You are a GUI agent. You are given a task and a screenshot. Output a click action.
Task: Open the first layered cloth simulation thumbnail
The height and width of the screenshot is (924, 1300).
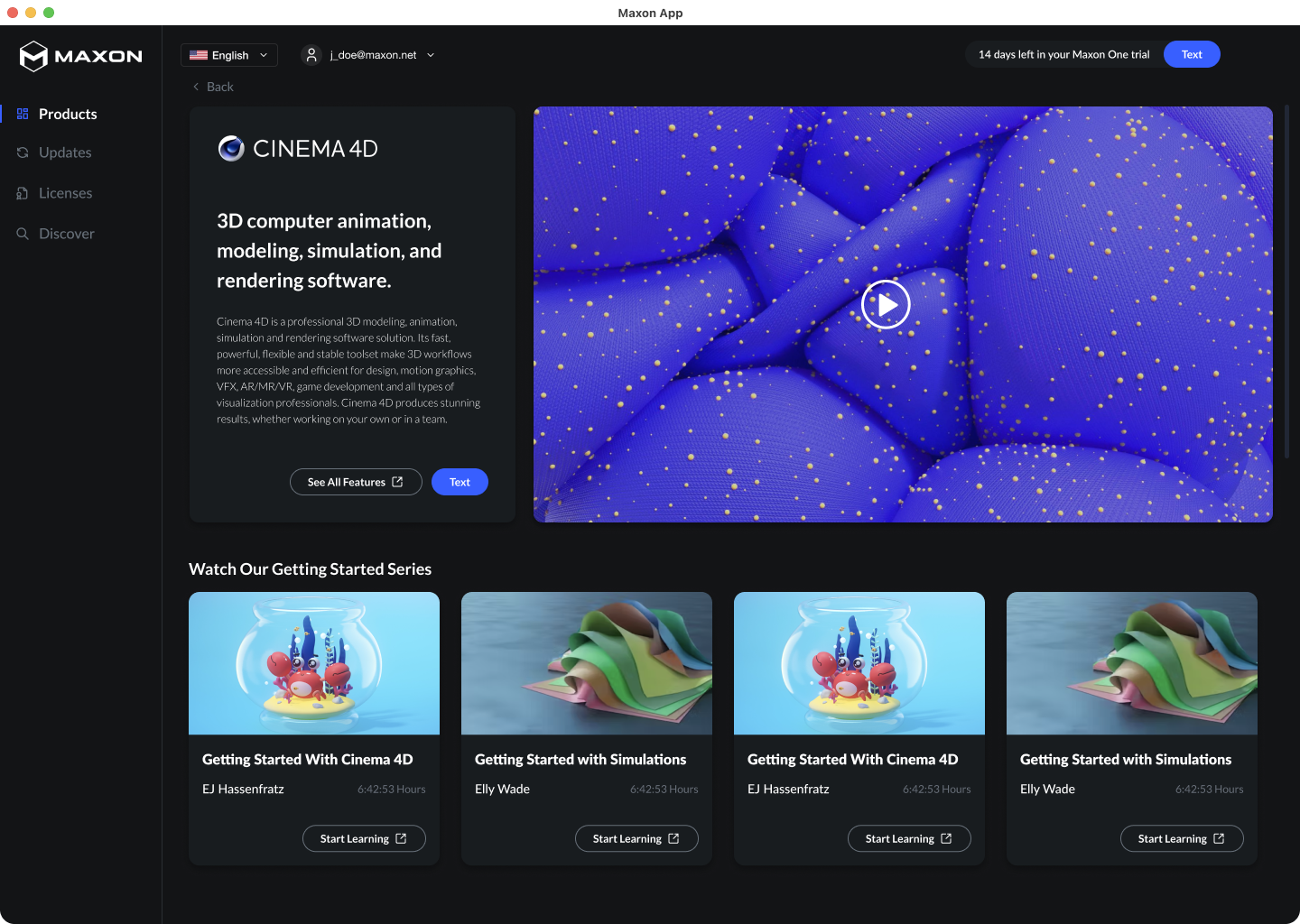click(x=587, y=663)
